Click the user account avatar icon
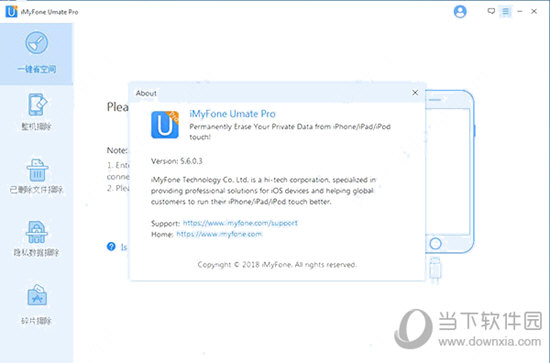 460,12
